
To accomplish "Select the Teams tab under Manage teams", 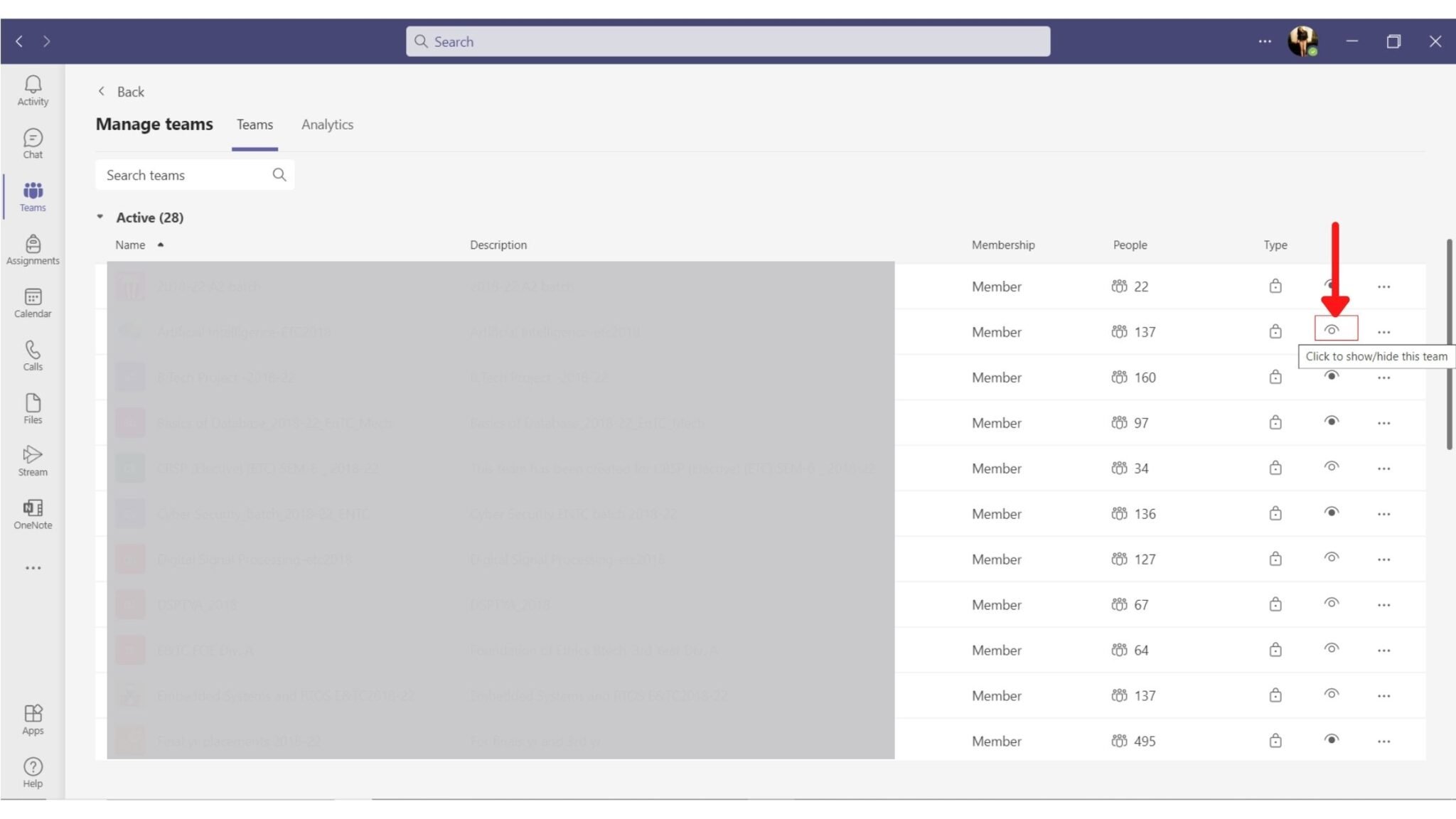I will 255,124.
